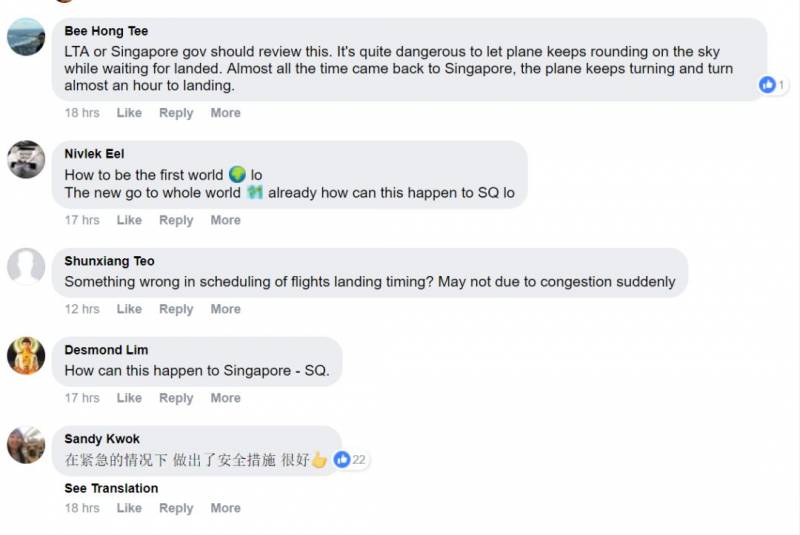Open Sandy Kwok's profile picture
Viewport: 800px width, 535px height.
(26, 445)
